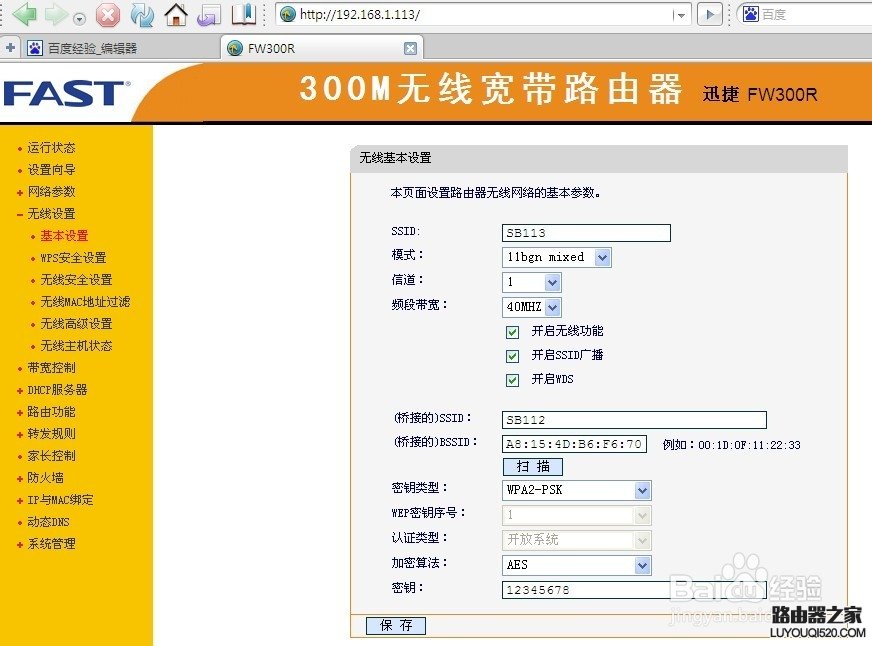Uncheck 开启SSID广播 option
This screenshot has width=872, height=646.
[x=512, y=355]
